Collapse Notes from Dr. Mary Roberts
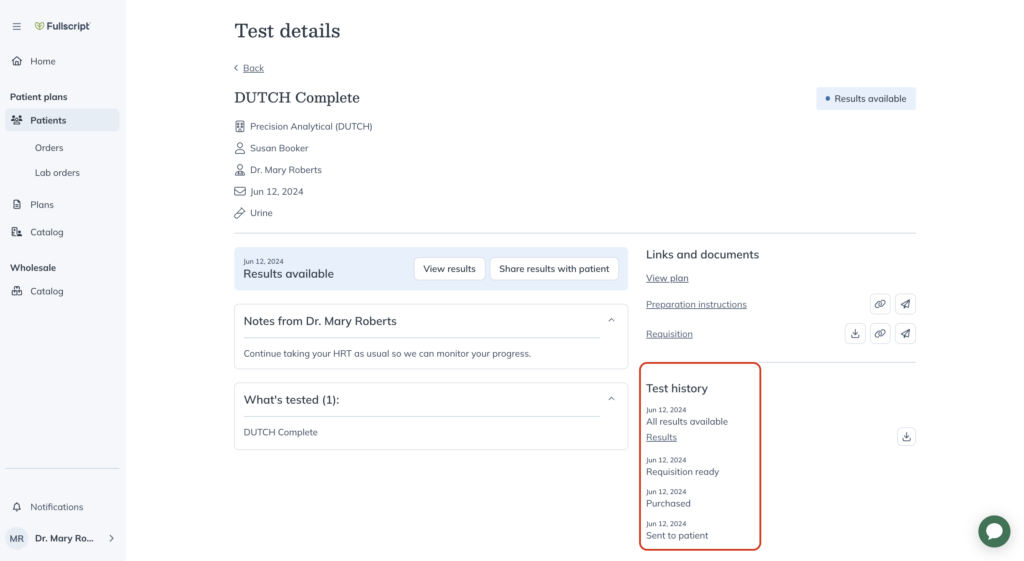1024x561 pixels. [611, 321]
